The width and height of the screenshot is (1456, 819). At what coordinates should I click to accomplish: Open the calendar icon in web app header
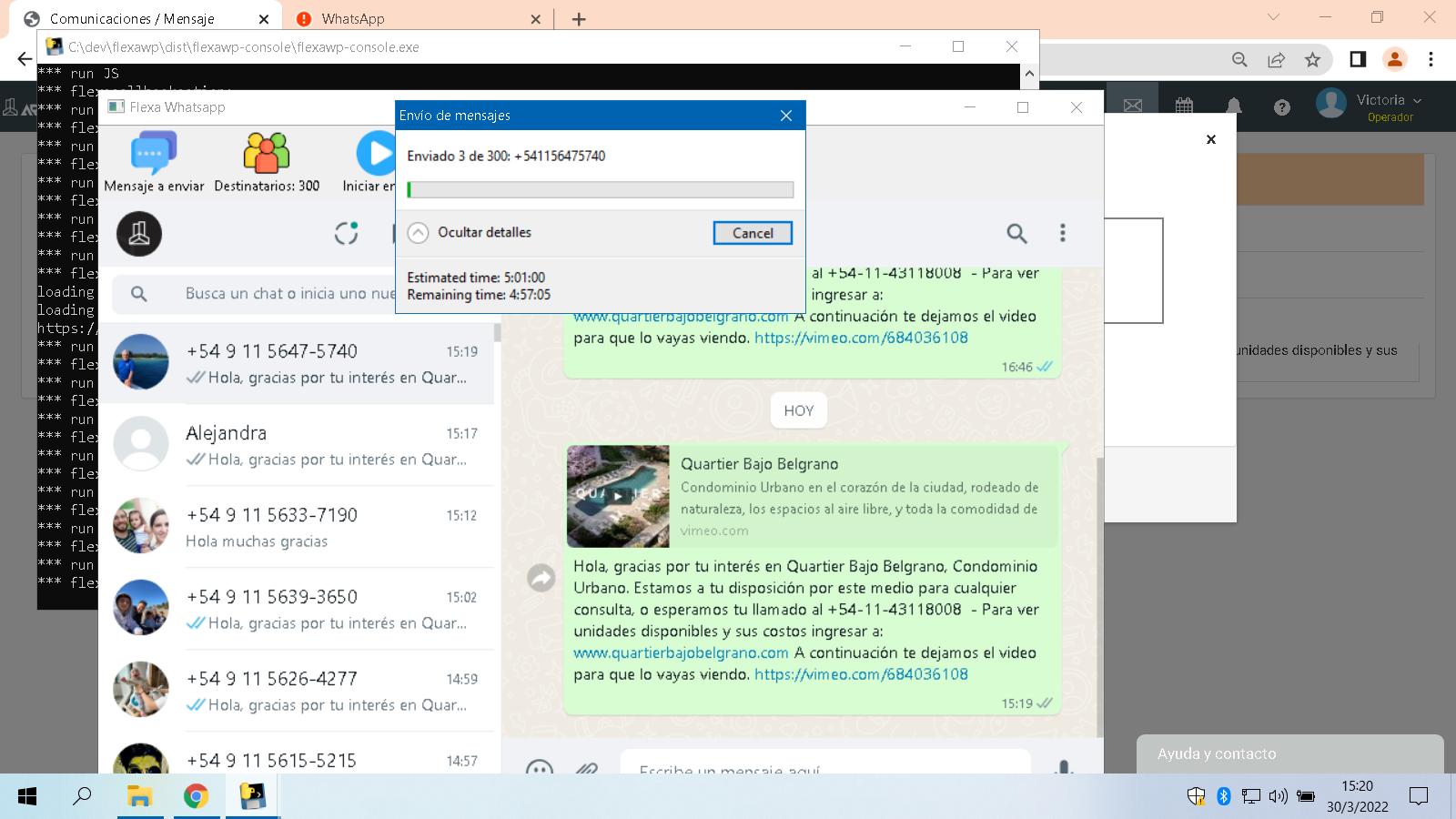point(1184,106)
